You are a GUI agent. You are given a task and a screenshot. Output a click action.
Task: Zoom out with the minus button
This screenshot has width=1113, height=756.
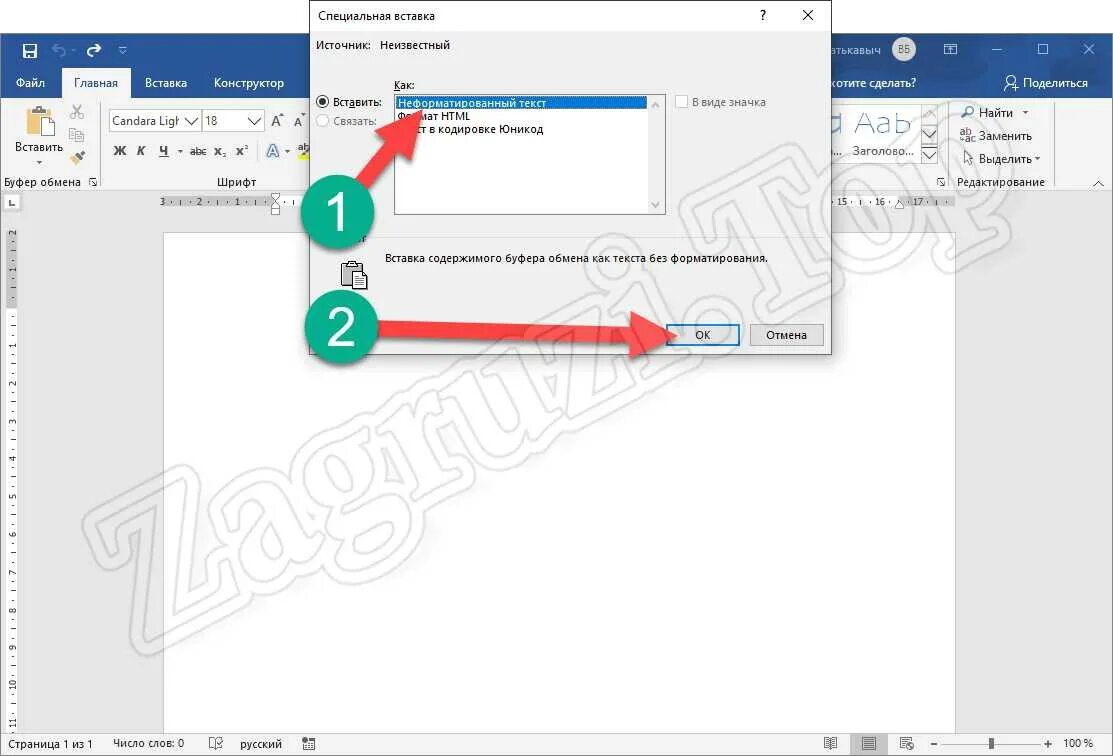click(x=934, y=744)
